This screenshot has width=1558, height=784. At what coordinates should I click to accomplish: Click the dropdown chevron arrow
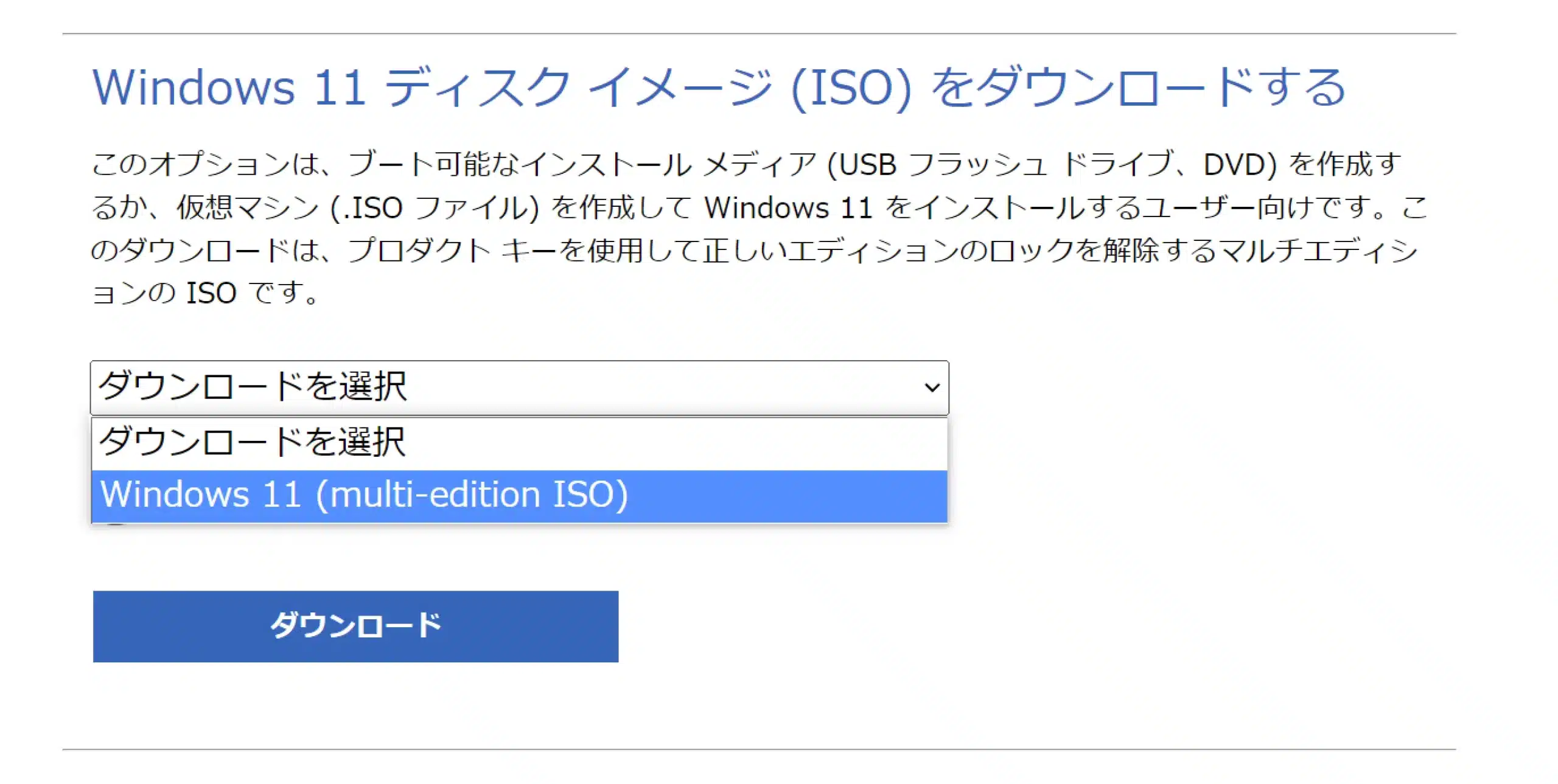coord(931,387)
